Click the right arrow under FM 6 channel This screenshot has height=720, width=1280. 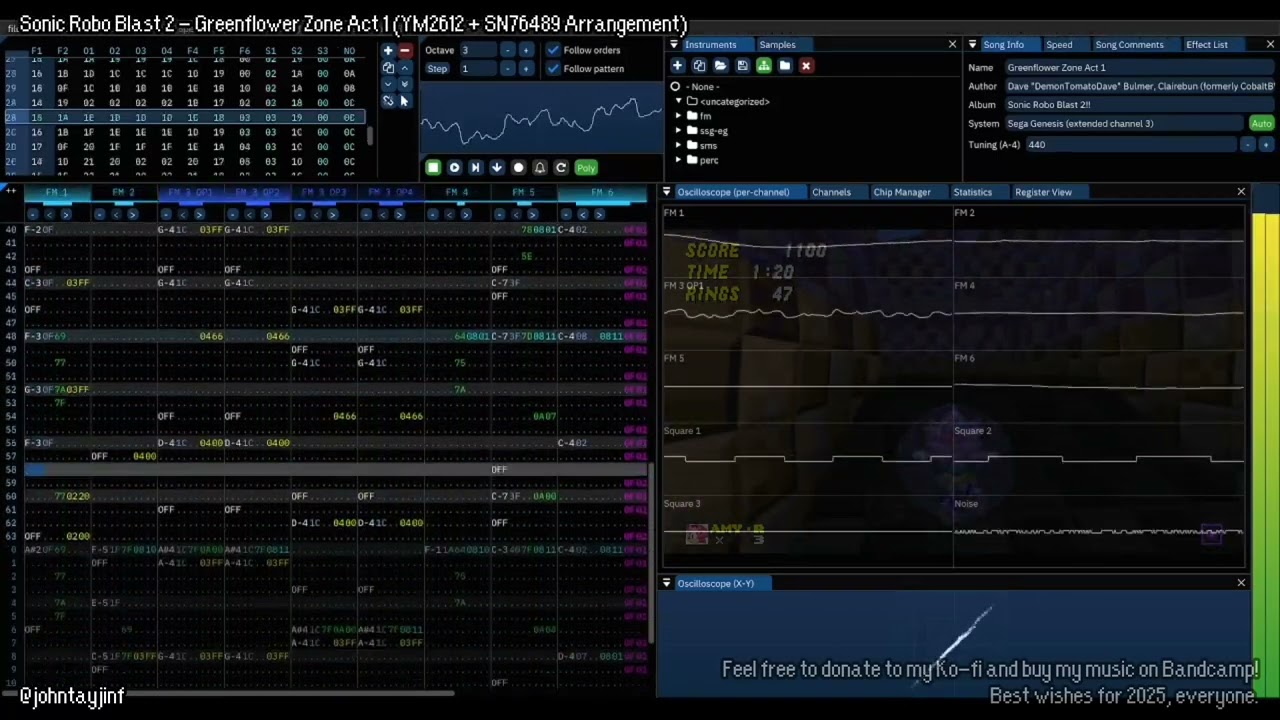pos(599,214)
